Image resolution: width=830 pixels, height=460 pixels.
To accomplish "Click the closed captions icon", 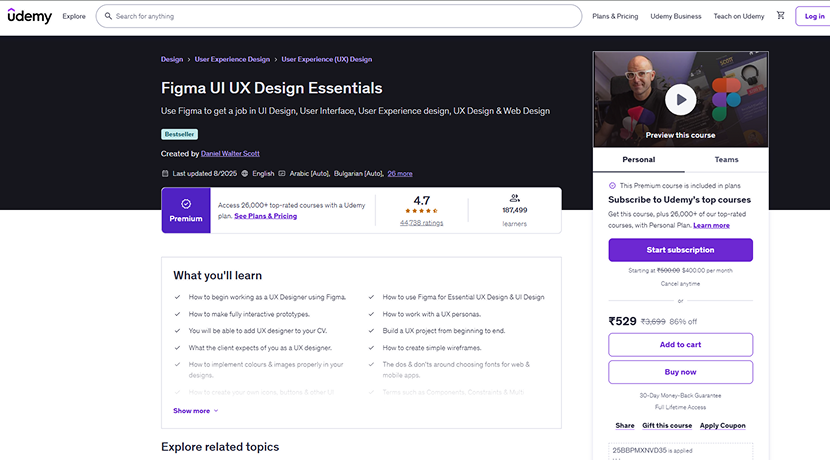I will click(282, 173).
